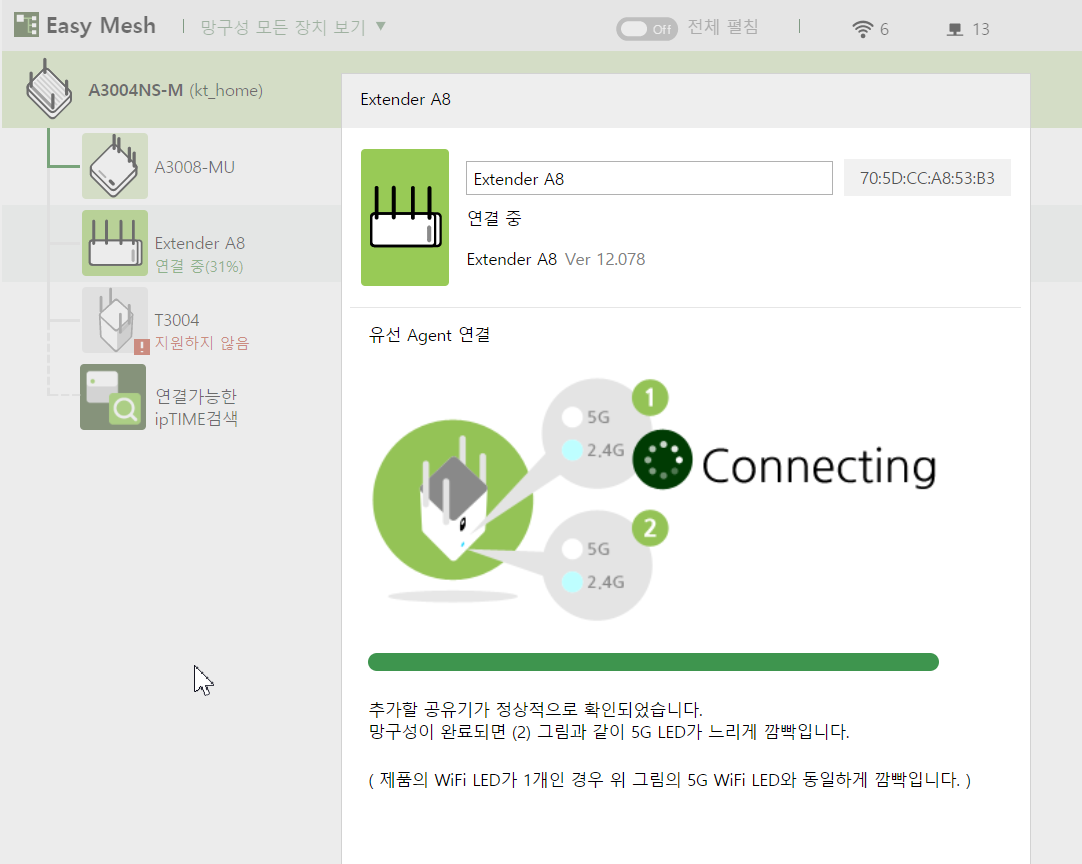Click the A3008-MU router icon

pos(115,166)
